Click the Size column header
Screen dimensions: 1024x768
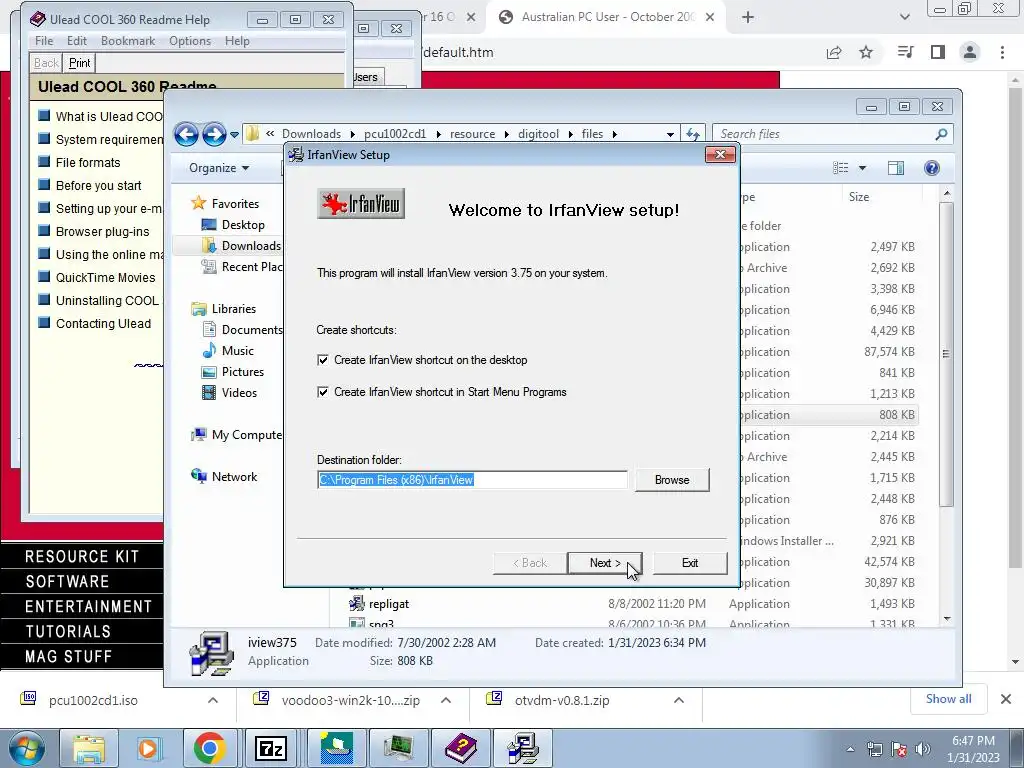[x=858, y=197]
